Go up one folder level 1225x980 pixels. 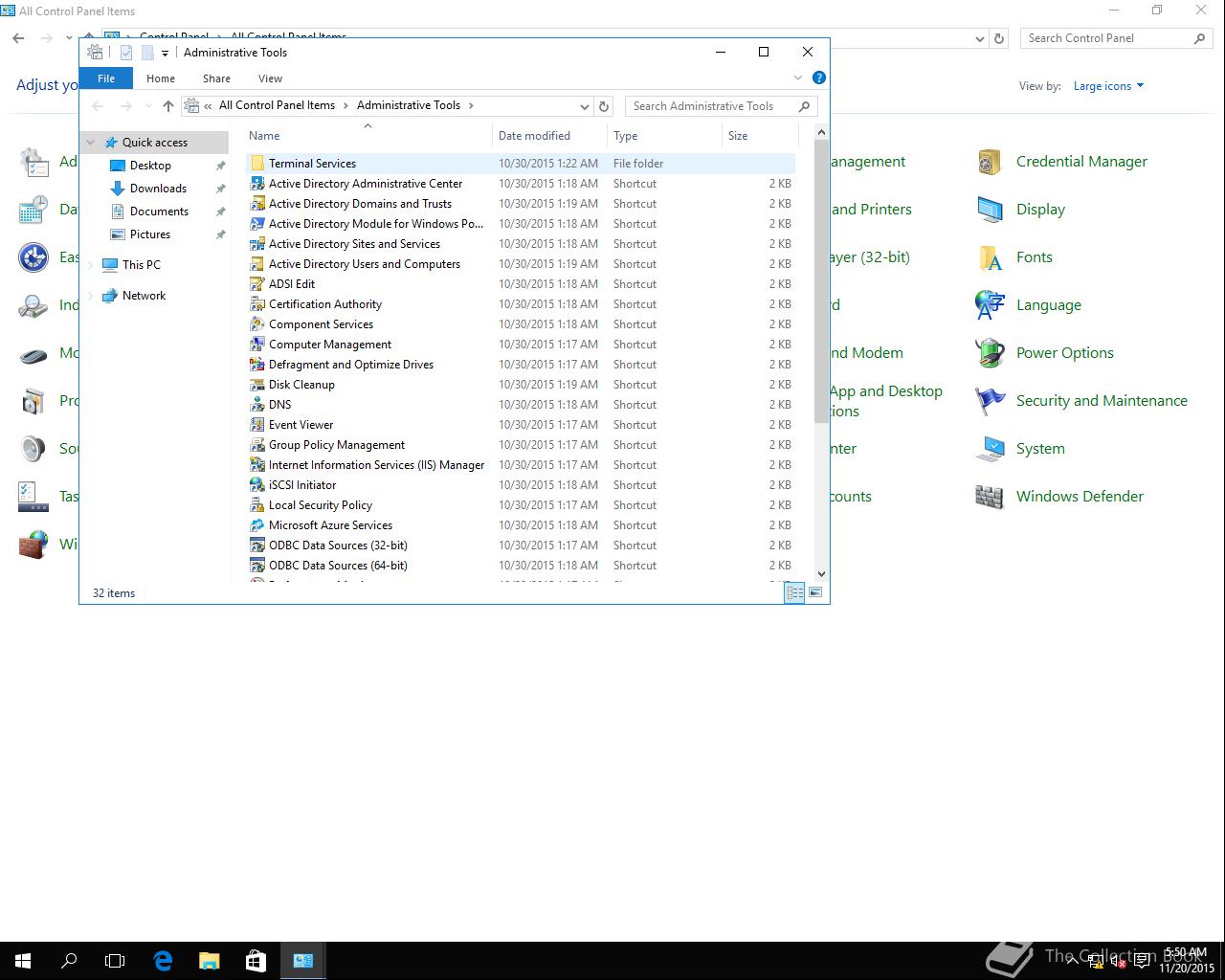[168, 106]
